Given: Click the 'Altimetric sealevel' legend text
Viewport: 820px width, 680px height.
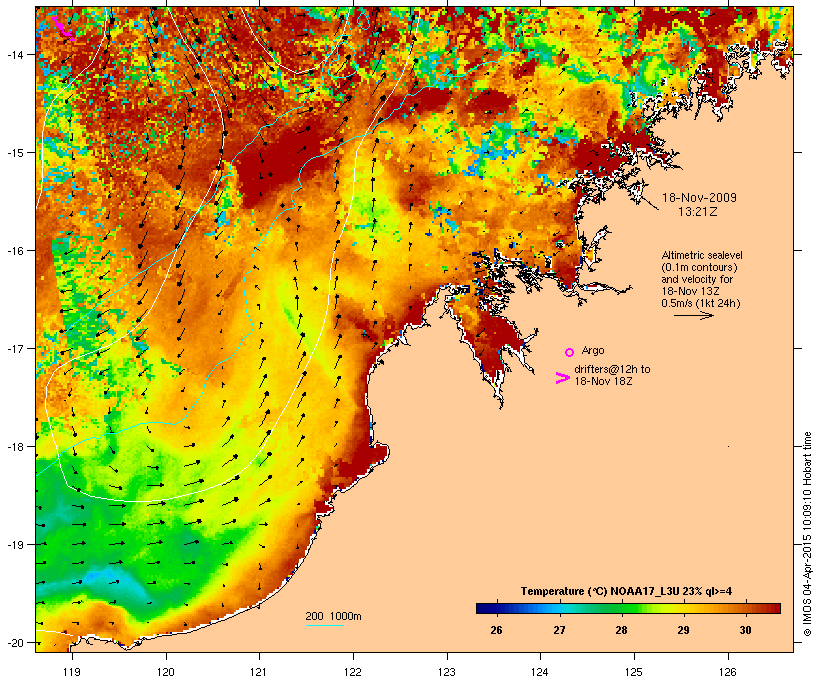Looking at the screenshot, I should click(702, 256).
